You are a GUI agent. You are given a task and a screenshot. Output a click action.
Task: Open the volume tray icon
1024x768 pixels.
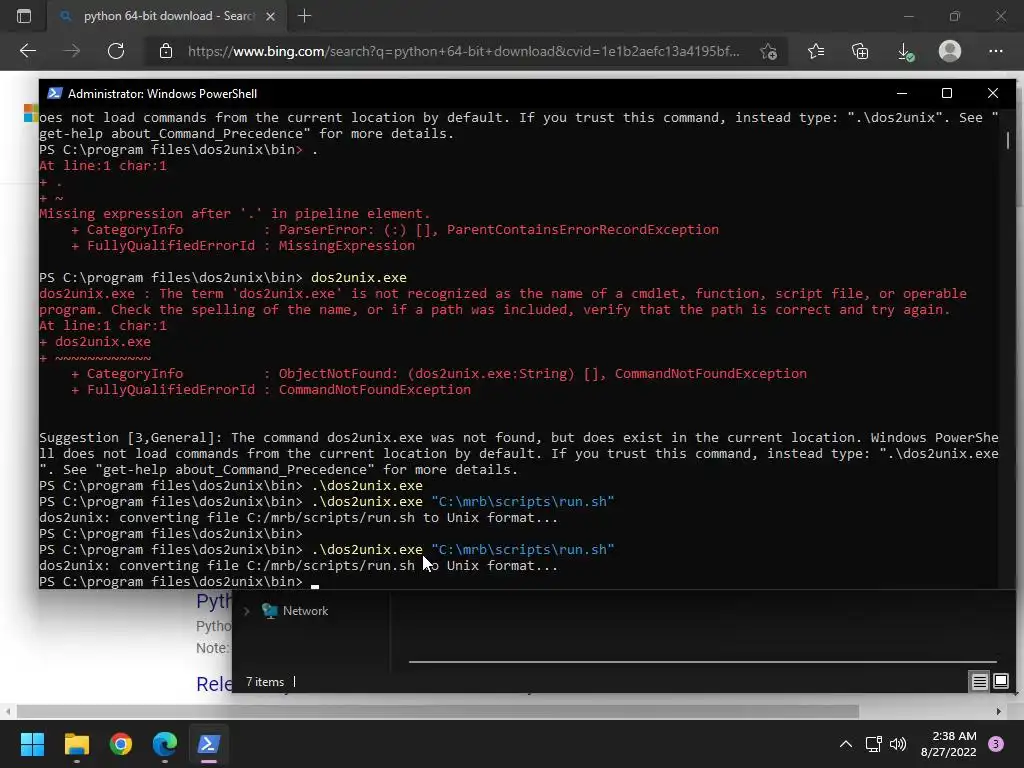click(898, 744)
